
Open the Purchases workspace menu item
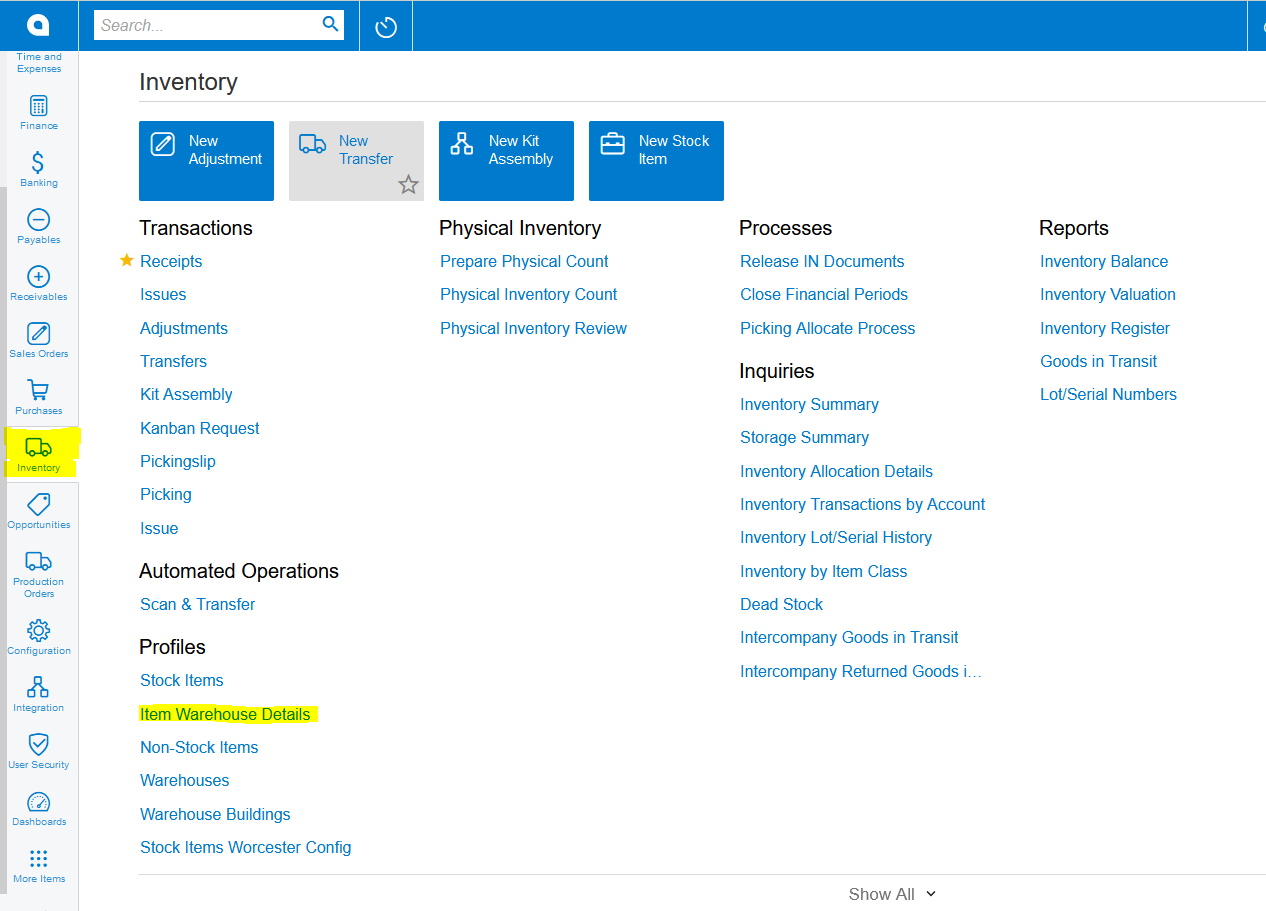[39, 398]
